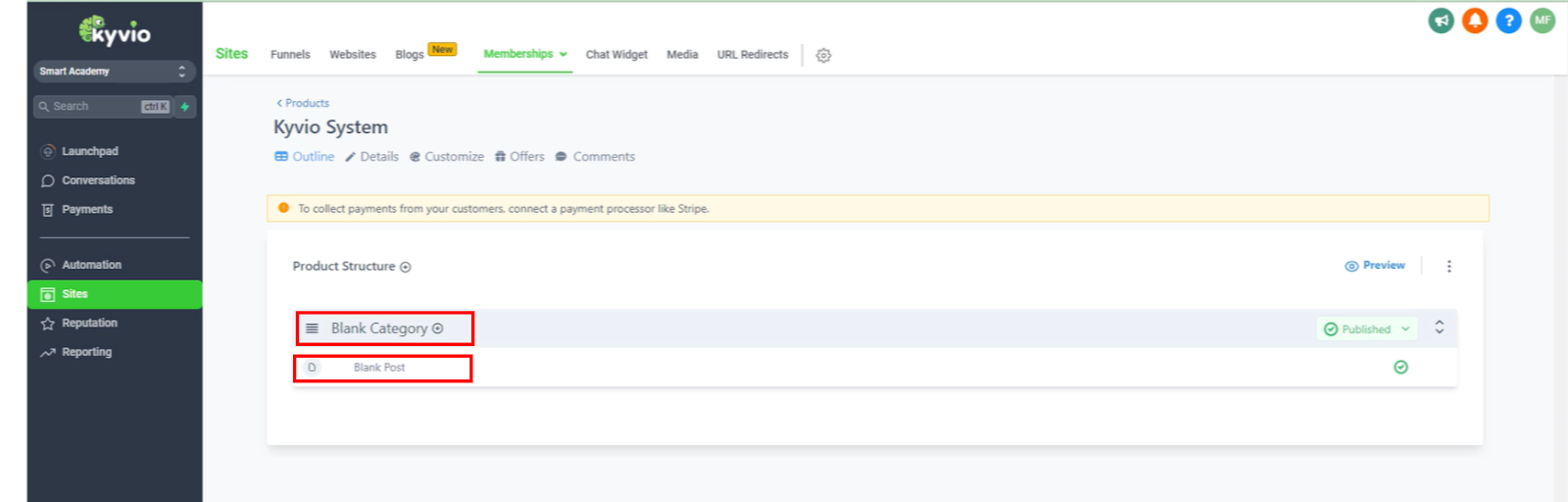Open the orange notifications bell

point(1475,21)
